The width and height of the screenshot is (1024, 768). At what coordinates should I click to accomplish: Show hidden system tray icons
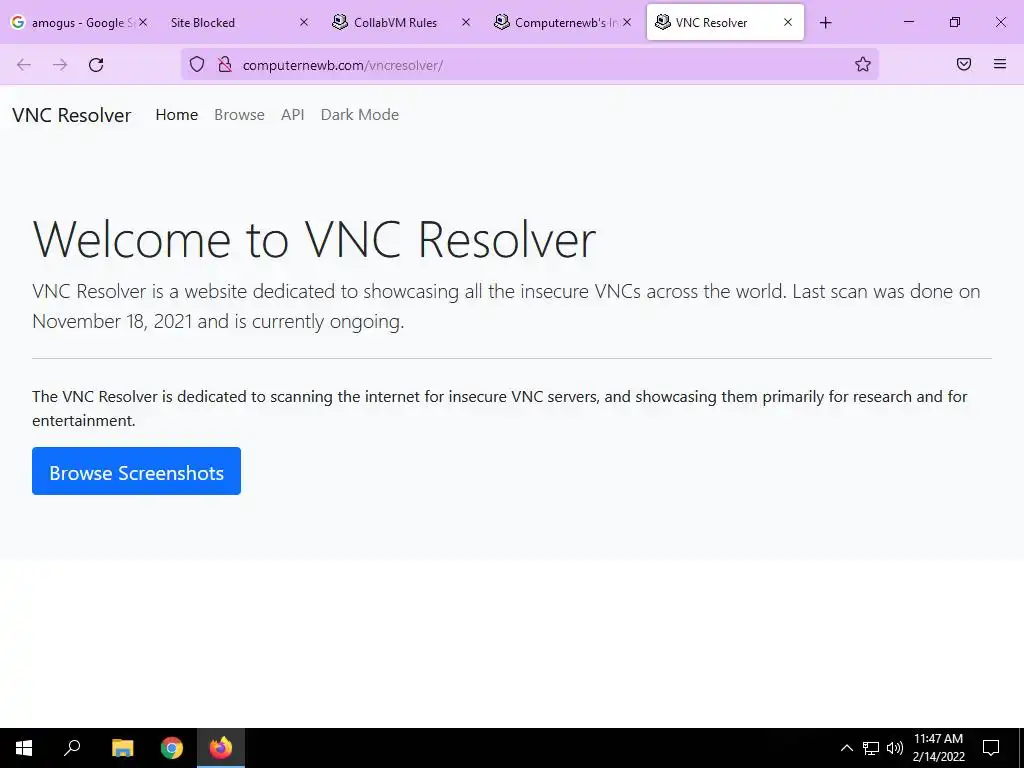846,748
